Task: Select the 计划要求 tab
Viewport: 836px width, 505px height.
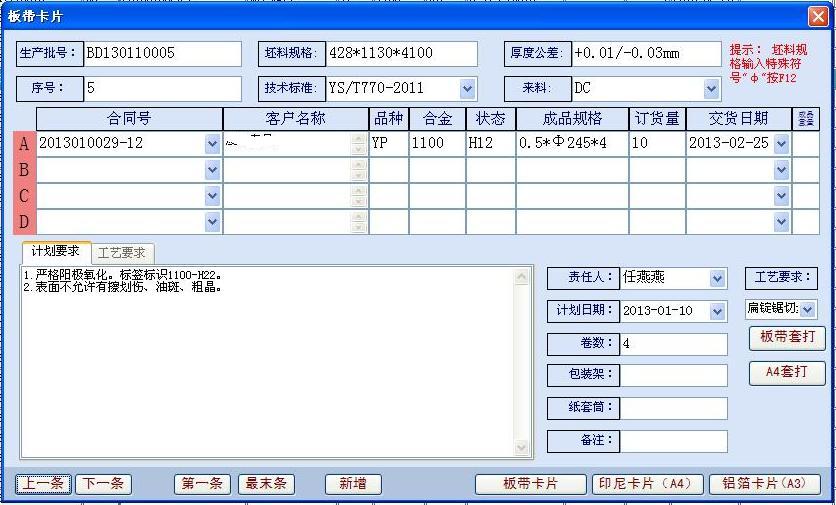Action: [x=56, y=251]
